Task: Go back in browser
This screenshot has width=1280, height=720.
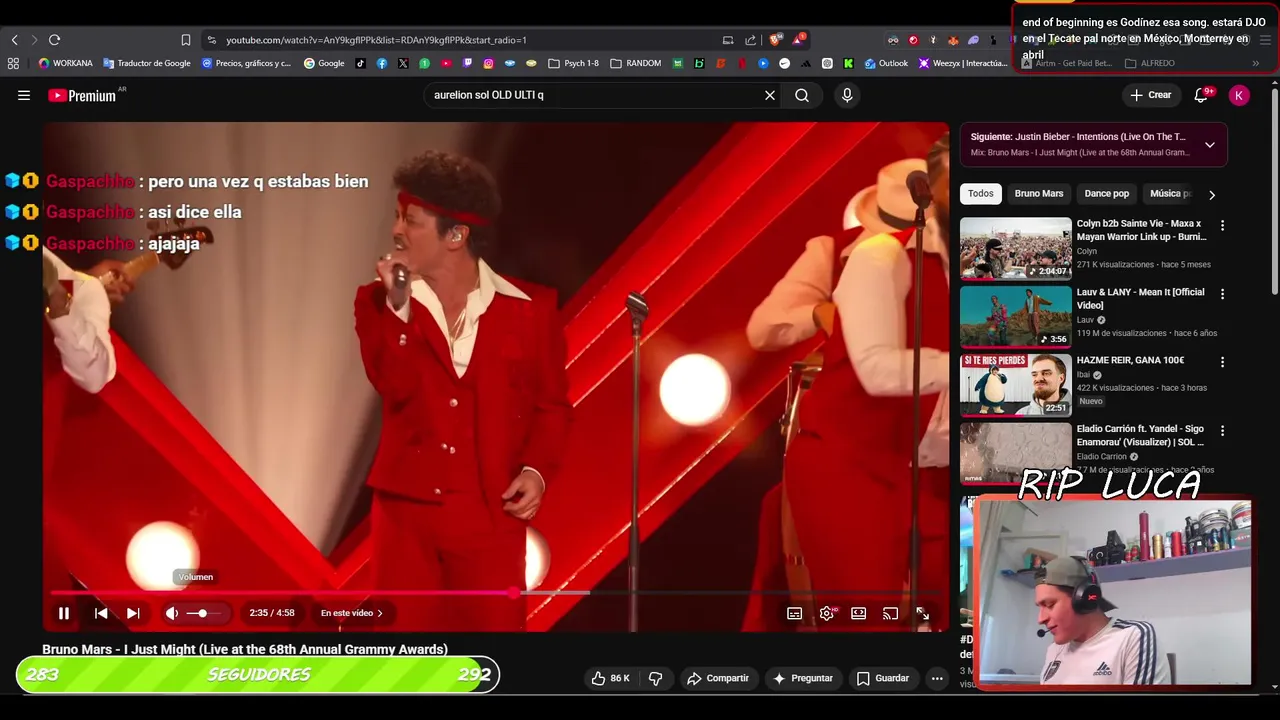Action: 14,40
